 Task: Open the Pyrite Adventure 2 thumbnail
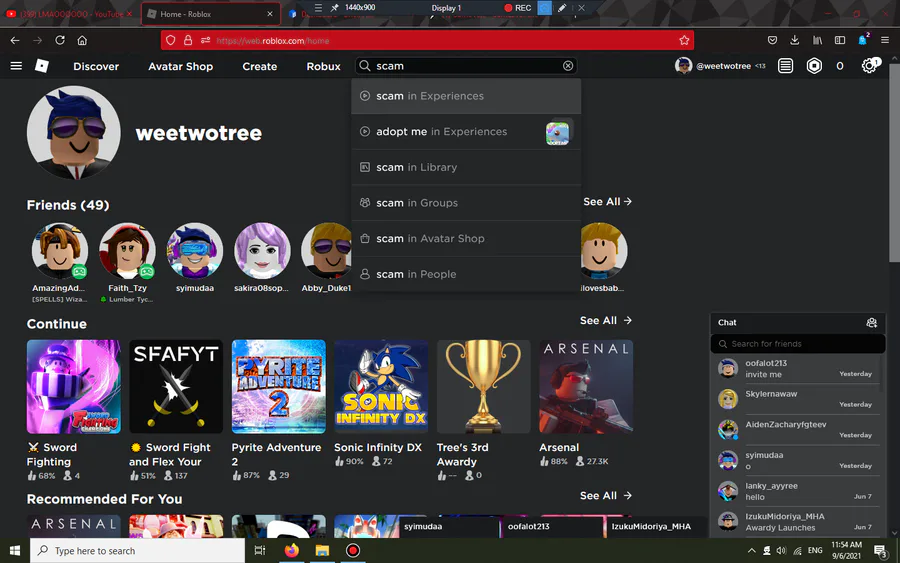(278, 386)
